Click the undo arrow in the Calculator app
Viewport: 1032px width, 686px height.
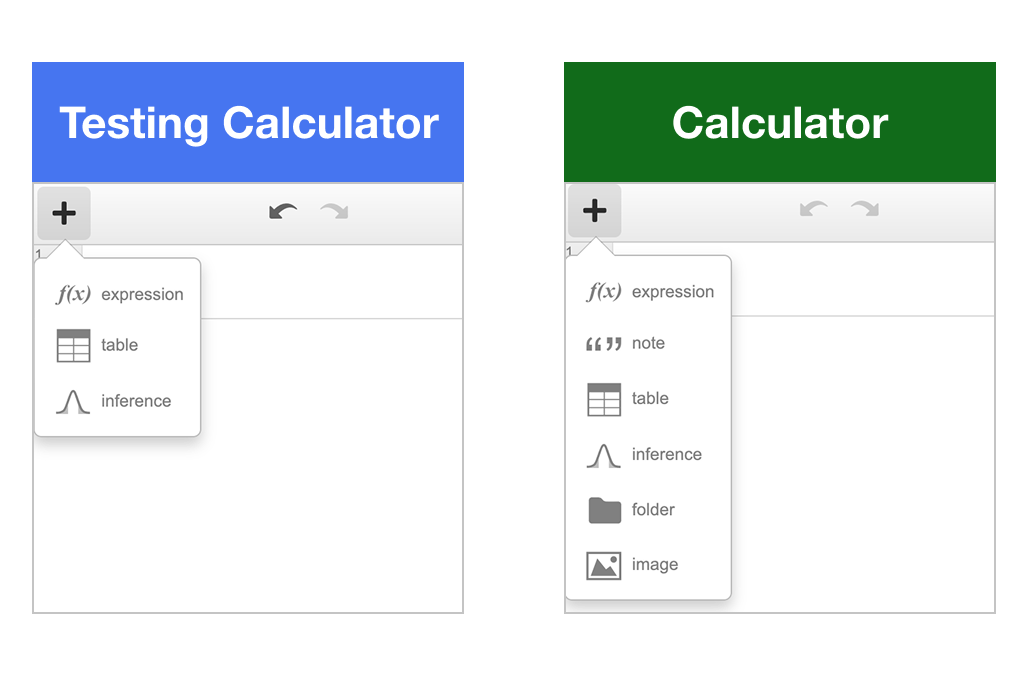(813, 210)
